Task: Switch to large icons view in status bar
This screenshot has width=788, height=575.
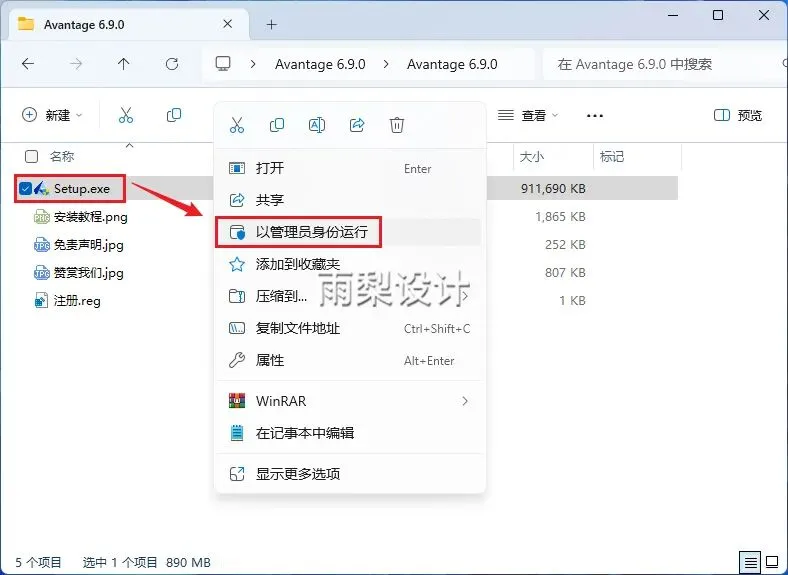Action: click(772, 561)
